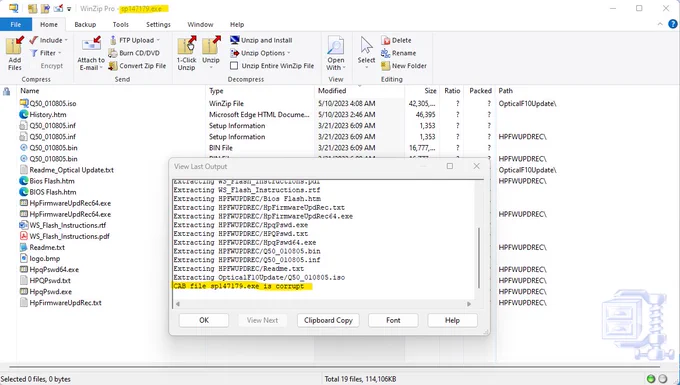Sort list by Type column header
Image resolution: width=680 pixels, height=385 pixels.
[x=260, y=91]
